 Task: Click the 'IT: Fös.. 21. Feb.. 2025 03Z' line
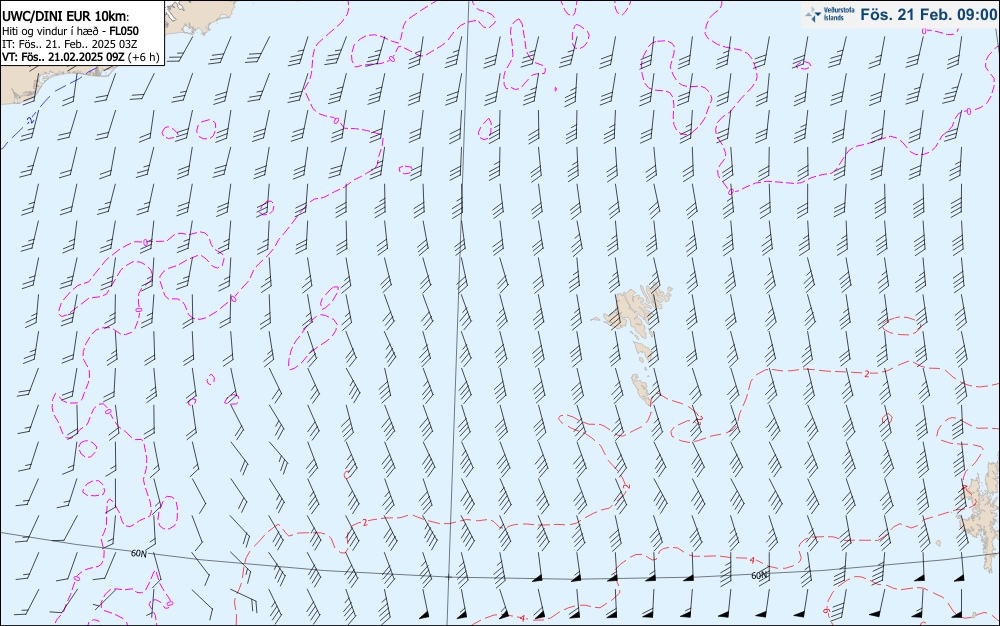pyautogui.click(x=70, y=44)
